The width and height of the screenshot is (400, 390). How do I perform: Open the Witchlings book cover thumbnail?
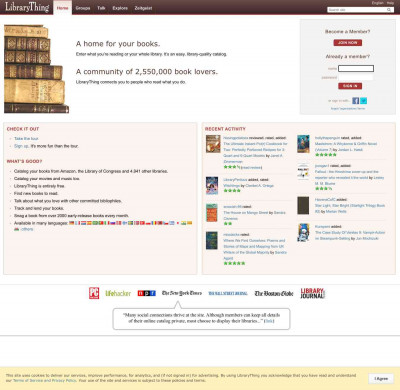coord(212,186)
